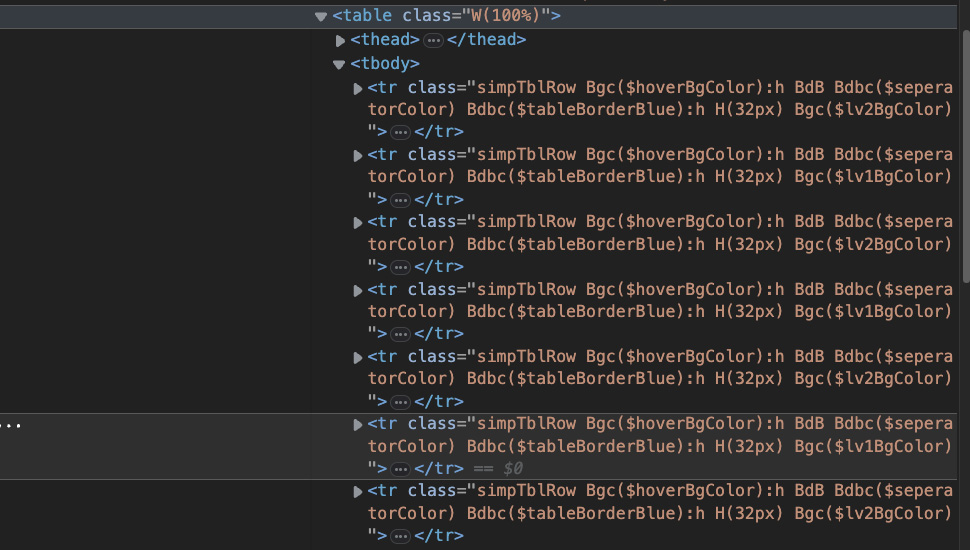970x550 pixels.
Task: Expand the third tr row under tbody
Action: tap(358, 223)
